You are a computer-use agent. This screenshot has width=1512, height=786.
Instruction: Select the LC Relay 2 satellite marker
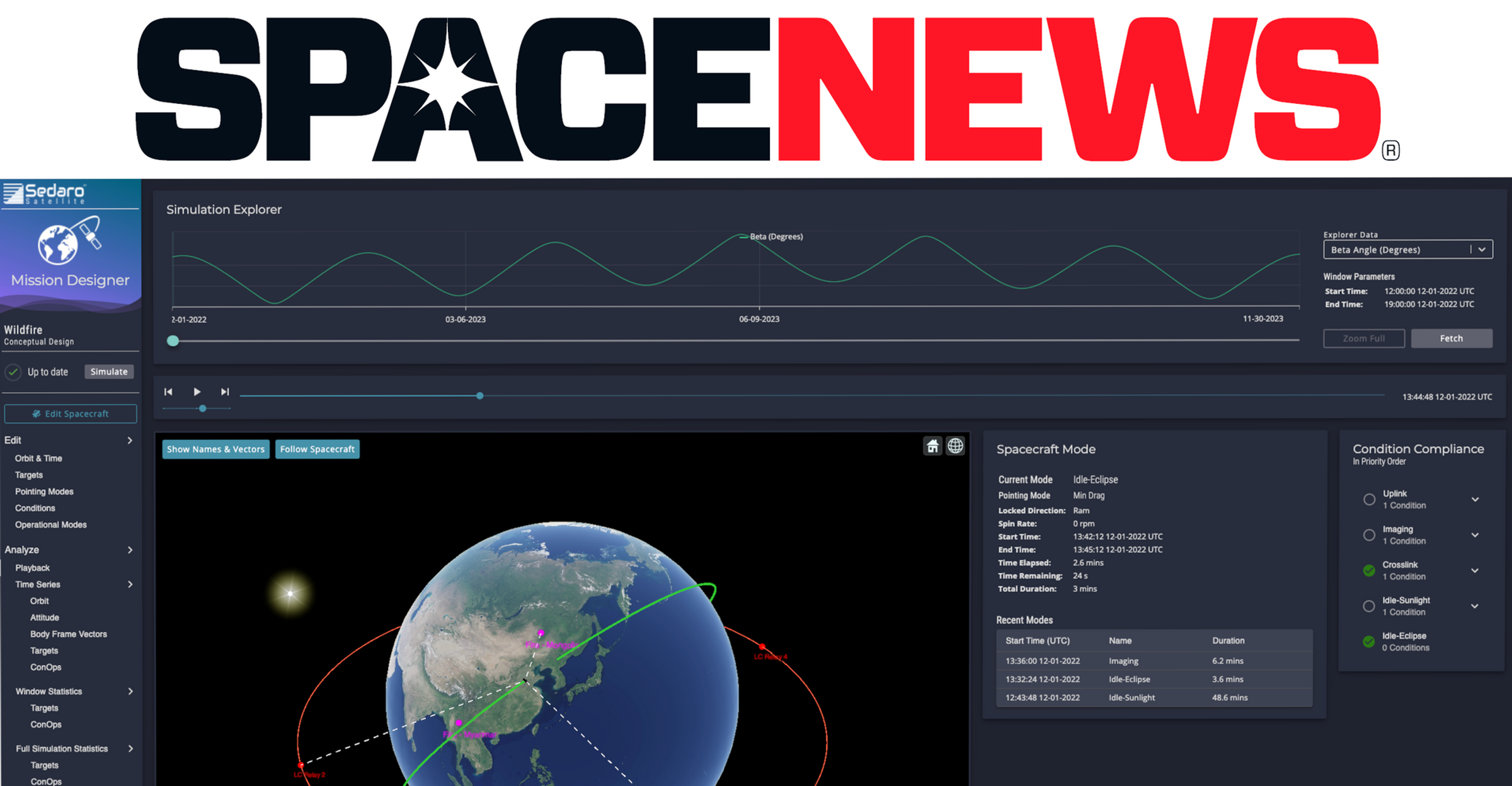click(x=301, y=765)
